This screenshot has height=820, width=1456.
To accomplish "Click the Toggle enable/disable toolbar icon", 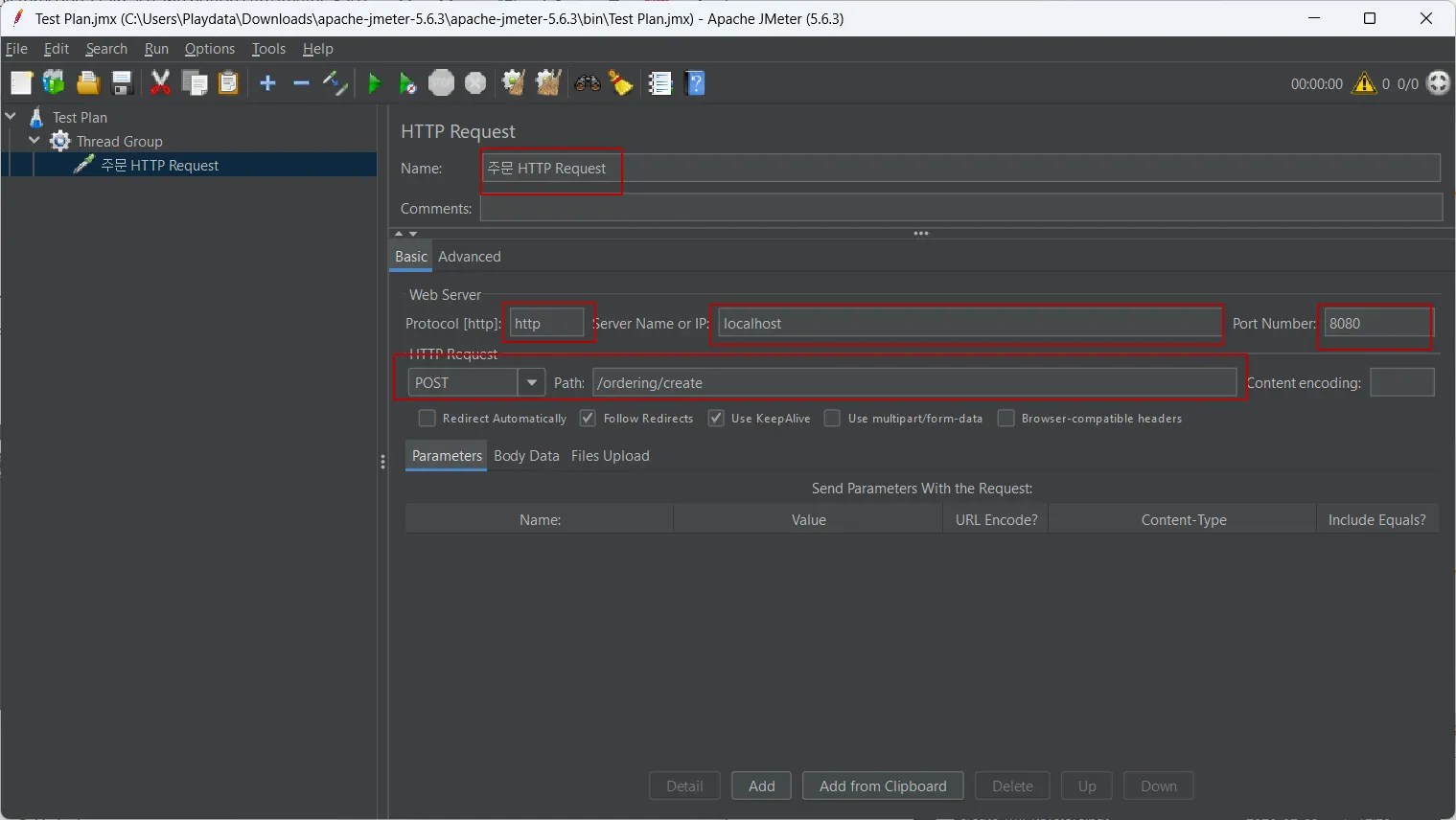I will pyautogui.click(x=335, y=83).
